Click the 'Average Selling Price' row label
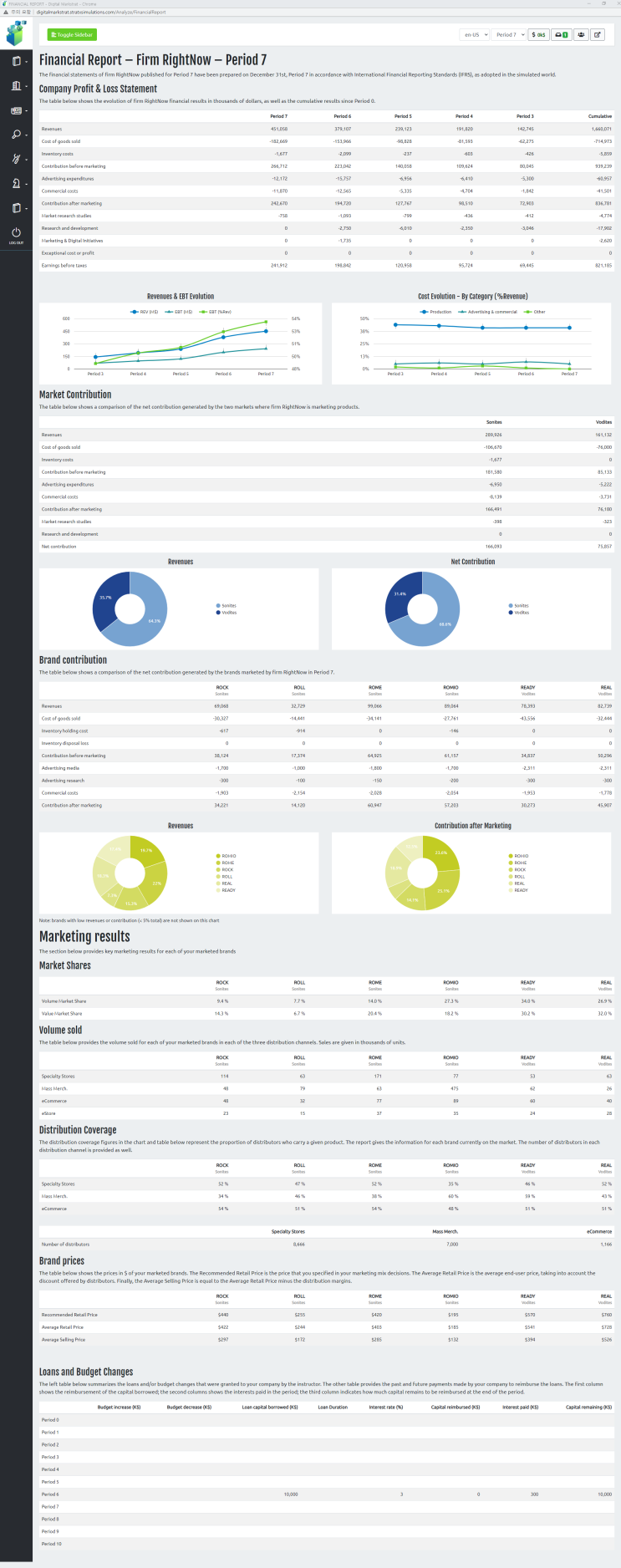 point(64,1340)
